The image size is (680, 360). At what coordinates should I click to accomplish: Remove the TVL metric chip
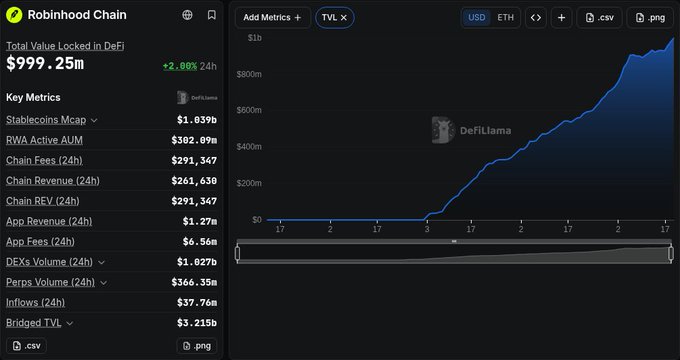pyautogui.click(x=344, y=18)
